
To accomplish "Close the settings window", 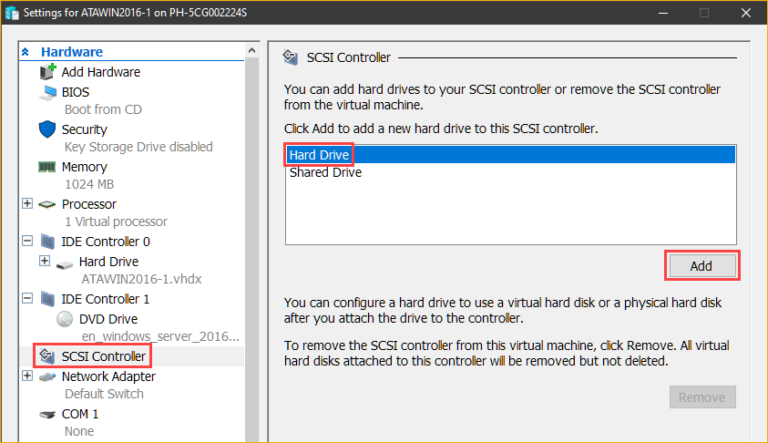I will click(x=745, y=13).
